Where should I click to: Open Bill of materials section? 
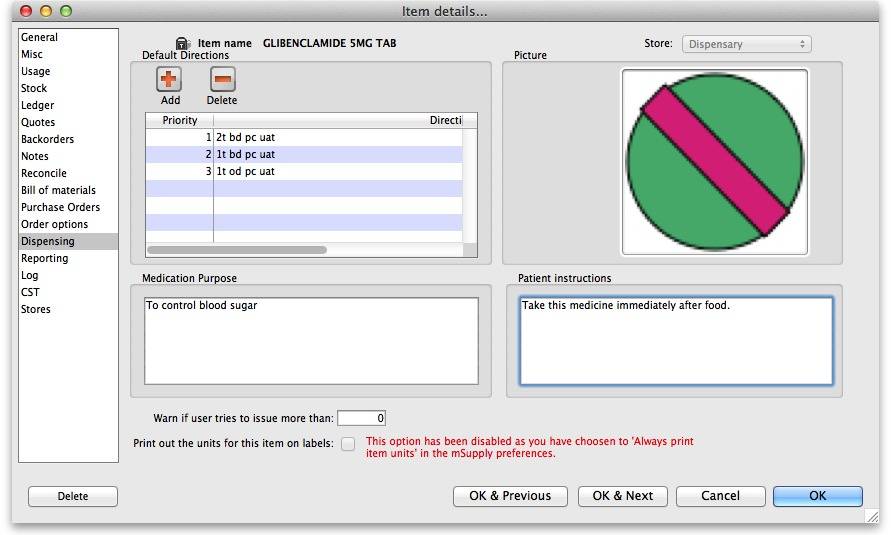(x=58, y=190)
